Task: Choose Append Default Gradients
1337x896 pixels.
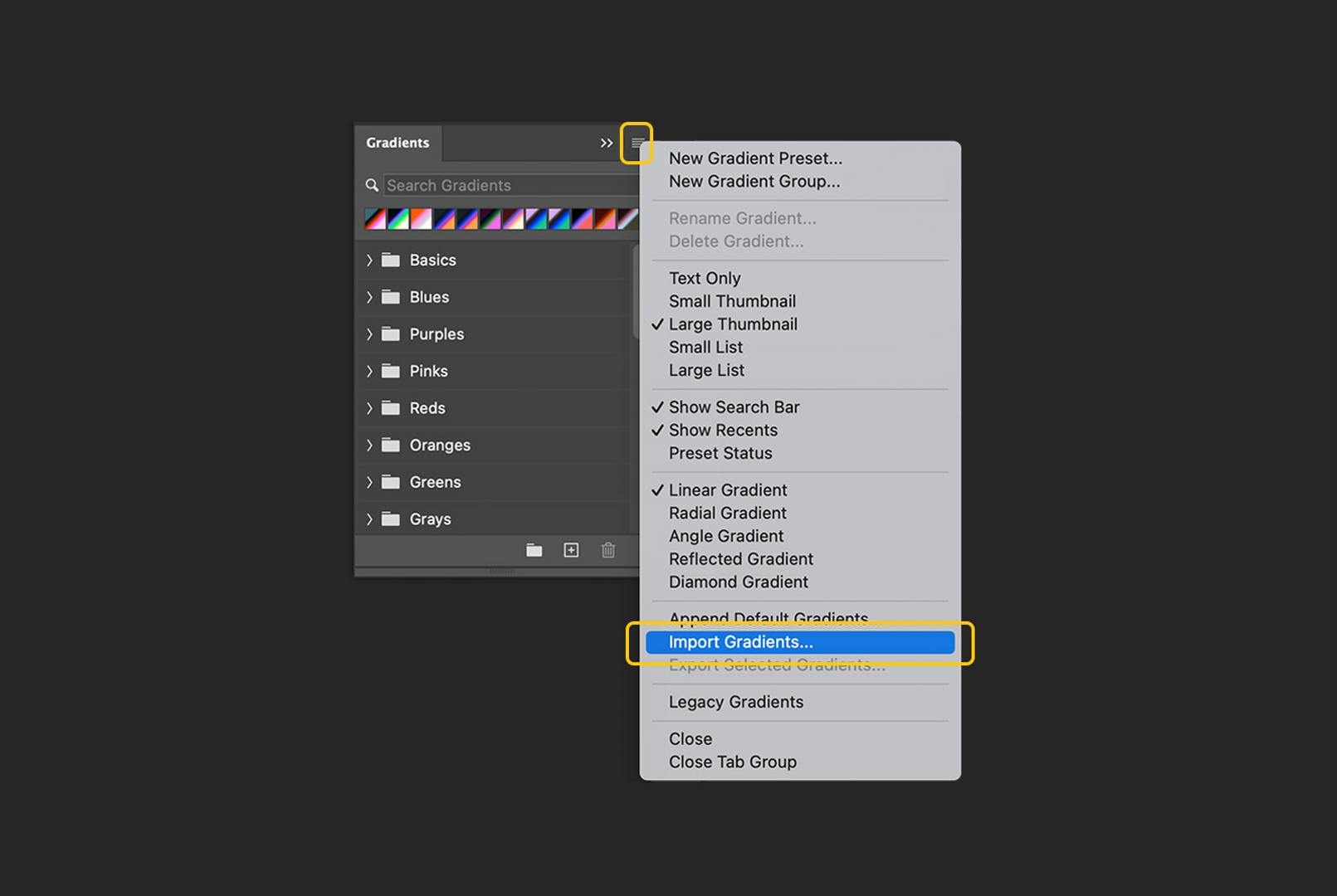Action: point(768,618)
